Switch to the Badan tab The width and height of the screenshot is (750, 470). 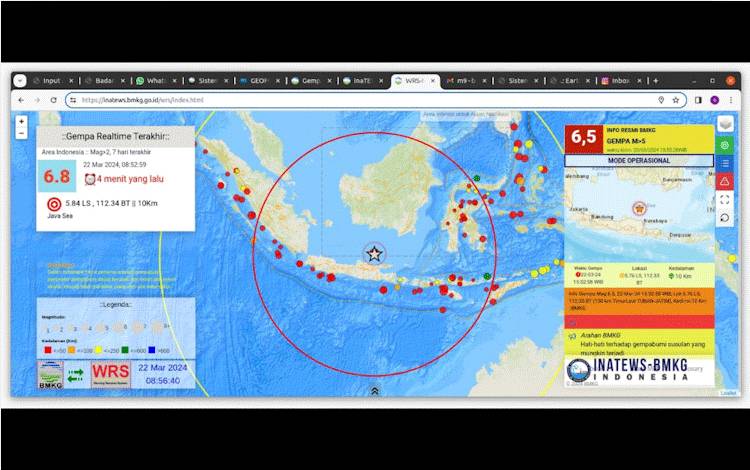(103, 81)
